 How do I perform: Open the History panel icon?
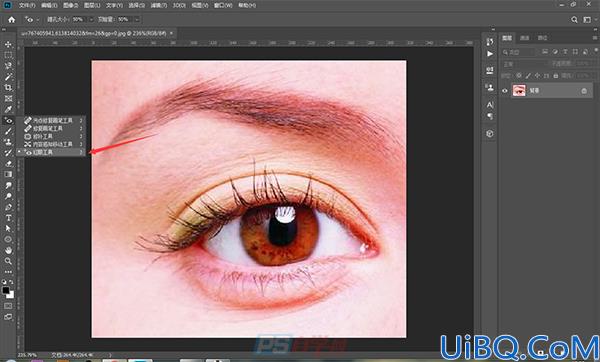point(490,42)
